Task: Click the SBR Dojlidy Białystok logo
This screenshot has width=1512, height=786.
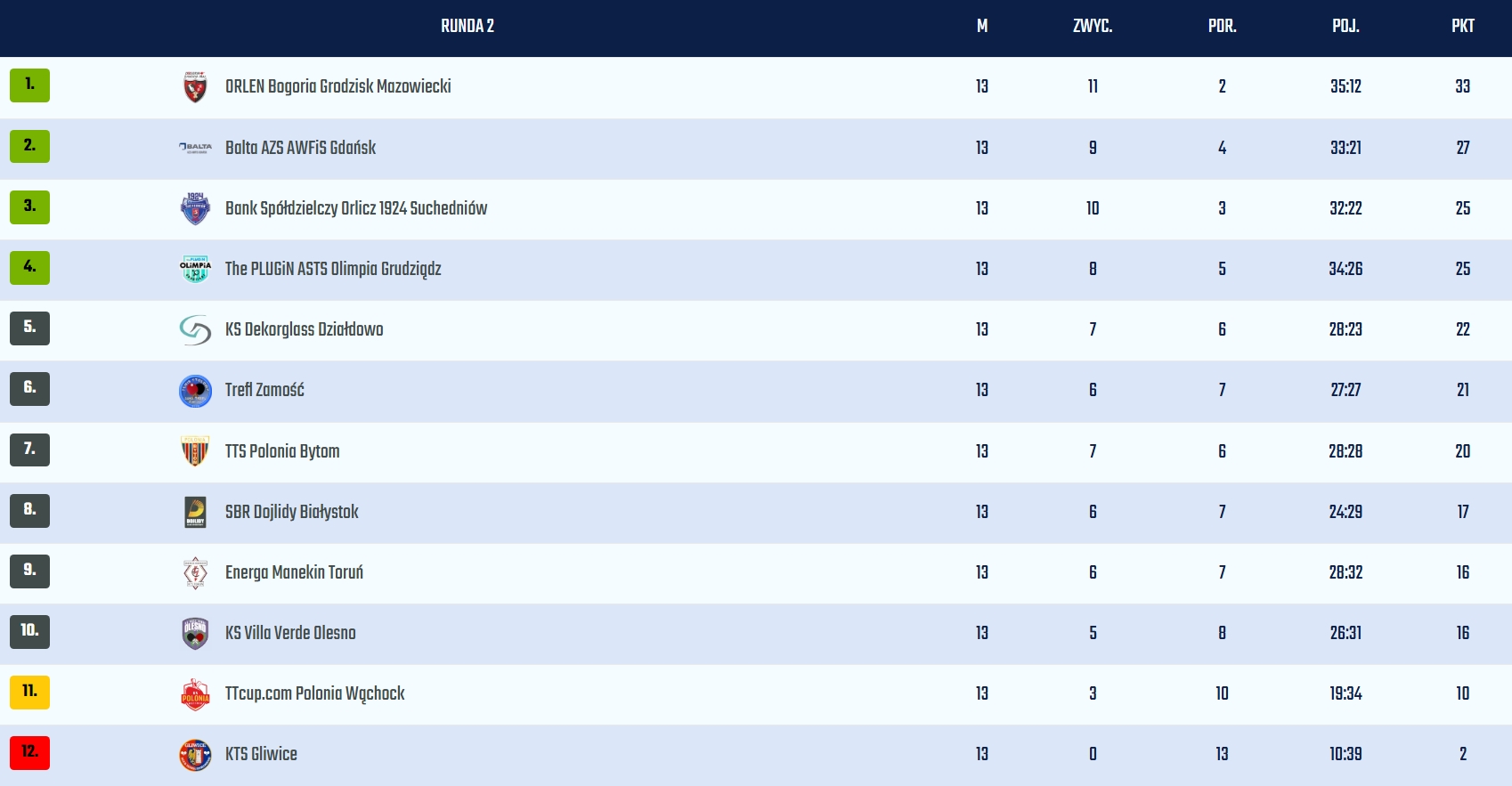Action: pyautogui.click(x=195, y=512)
